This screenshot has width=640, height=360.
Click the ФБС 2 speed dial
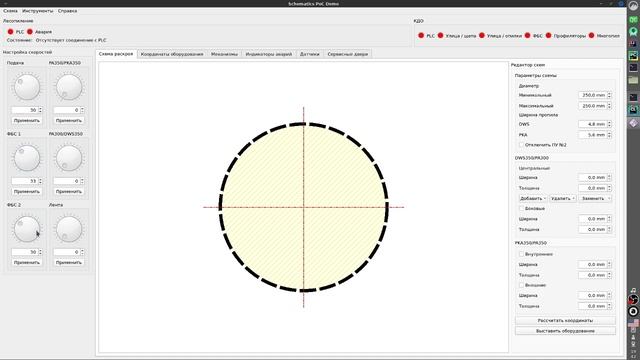click(27, 229)
